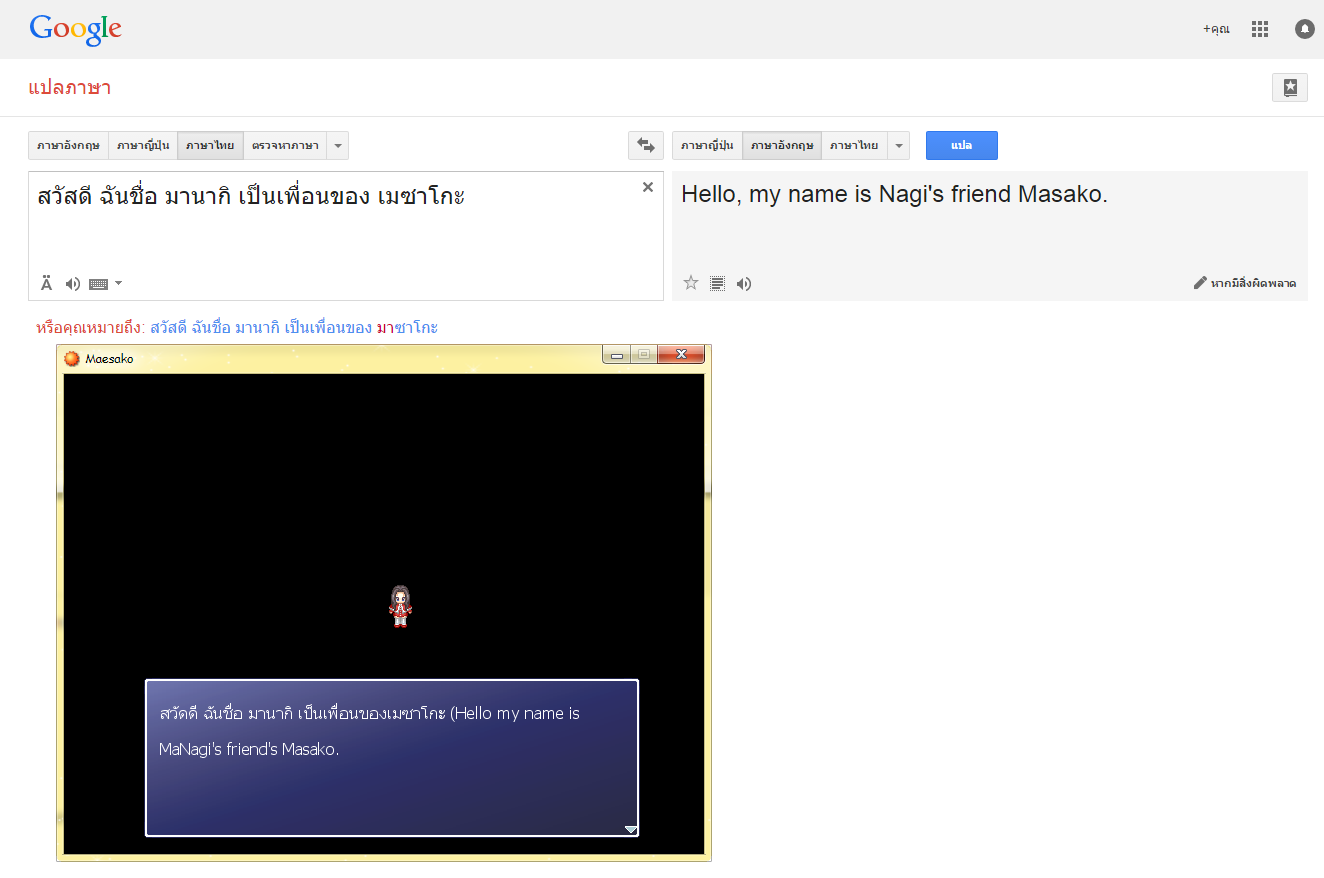Click the character sprite in the game

(x=400, y=606)
